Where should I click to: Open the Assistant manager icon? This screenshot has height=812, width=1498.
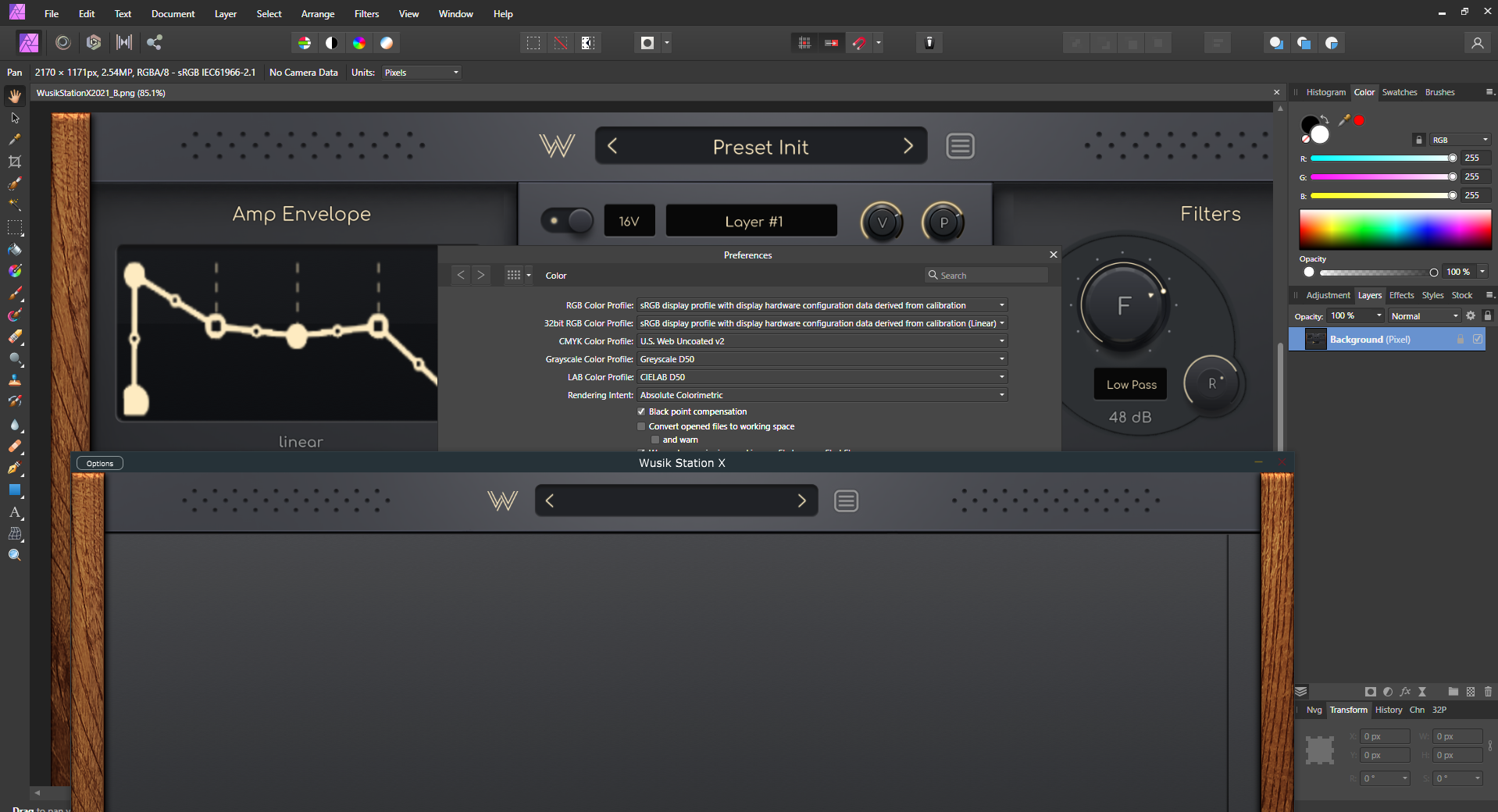[929, 43]
